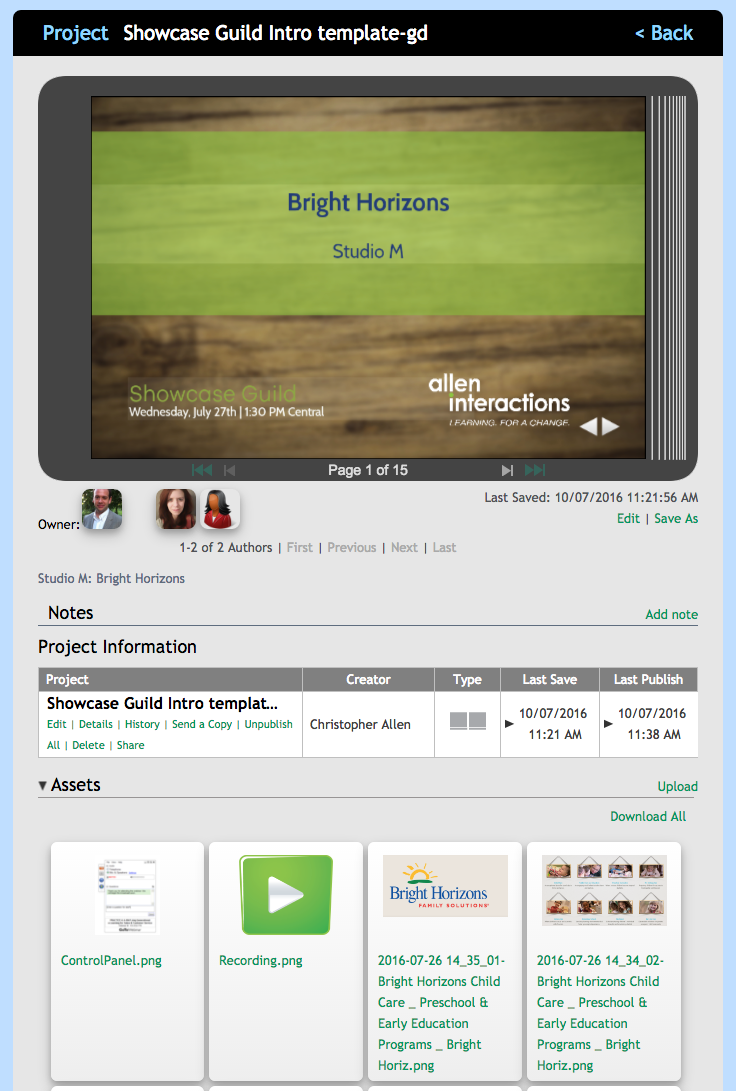Click the right arrow on the slide
The height and width of the screenshot is (1091, 736).
coord(610,427)
